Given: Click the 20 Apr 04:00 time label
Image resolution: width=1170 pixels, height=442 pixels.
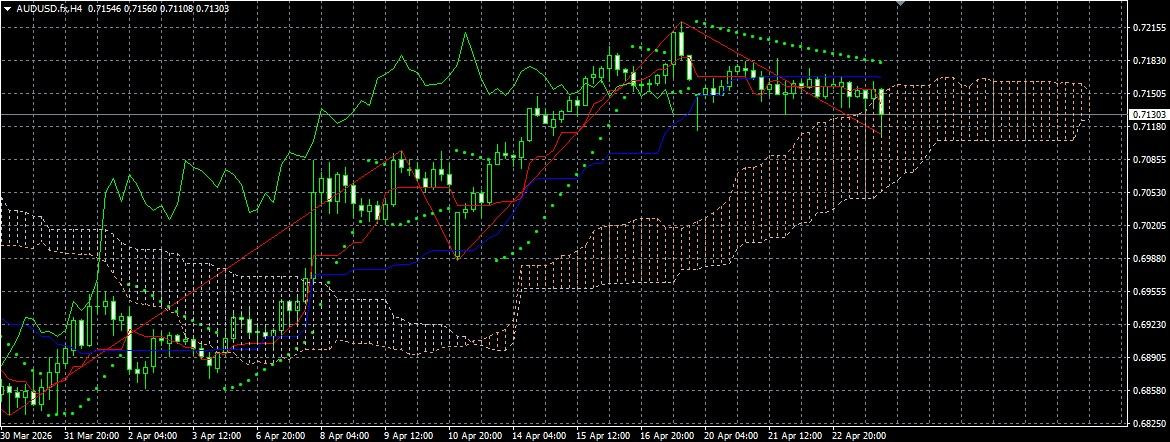Looking at the screenshot, I should 731,435.
